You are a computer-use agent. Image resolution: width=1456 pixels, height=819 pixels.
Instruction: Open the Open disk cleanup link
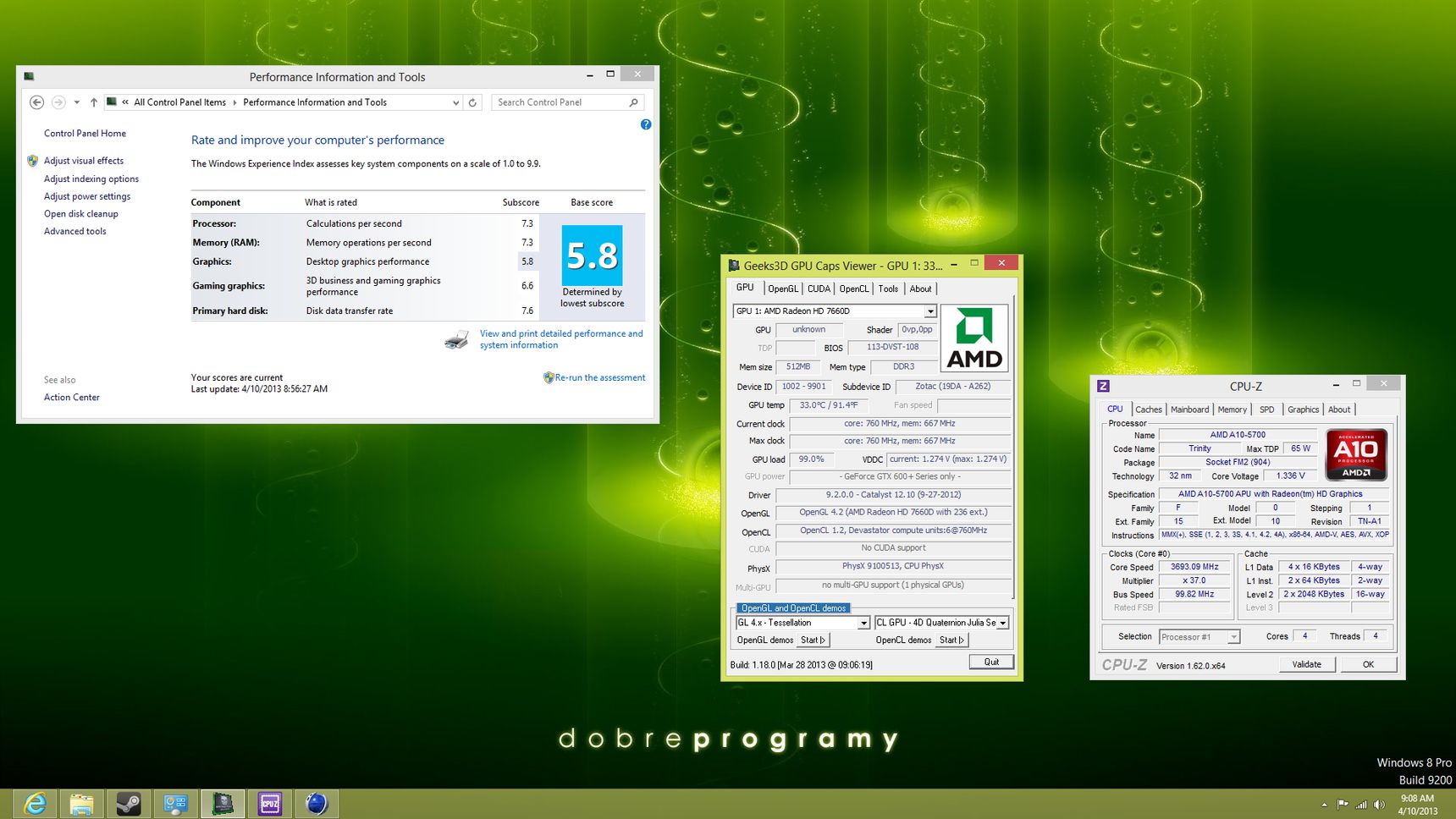(x=81, y=214)
